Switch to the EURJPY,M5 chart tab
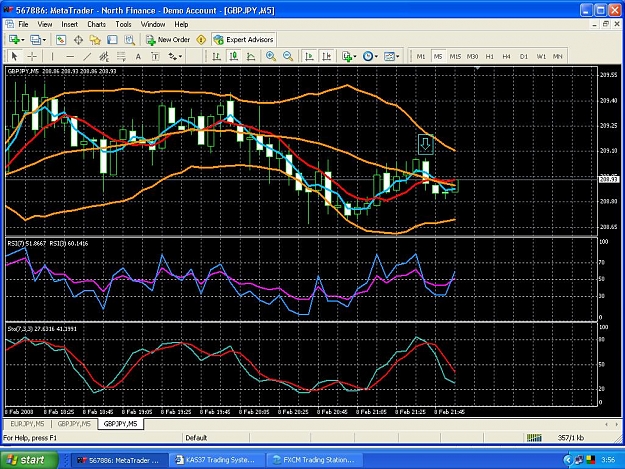This screenshot has height=469, width=625. click(x=28, y=424)
